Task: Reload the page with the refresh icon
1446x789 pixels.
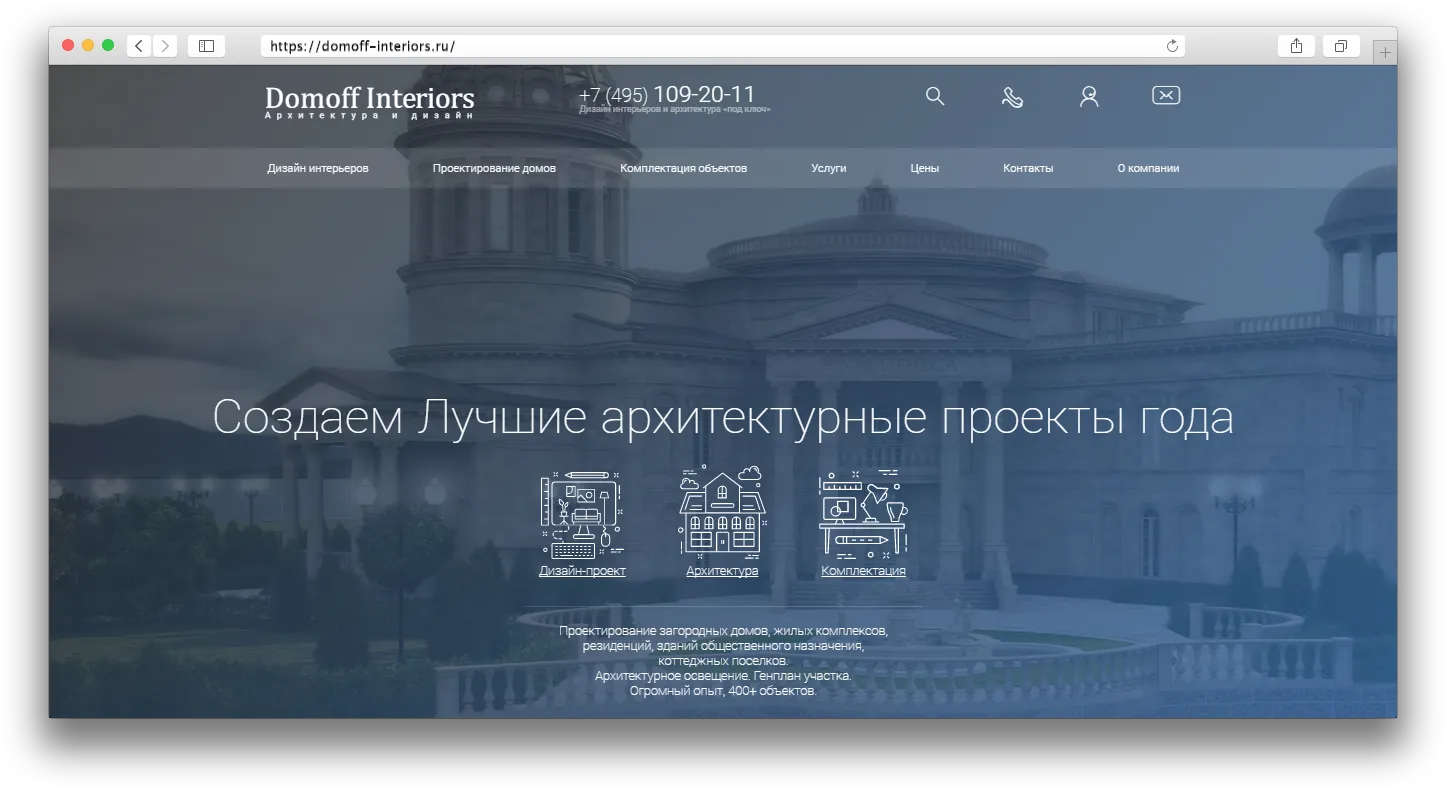Action: (1172, 46)
